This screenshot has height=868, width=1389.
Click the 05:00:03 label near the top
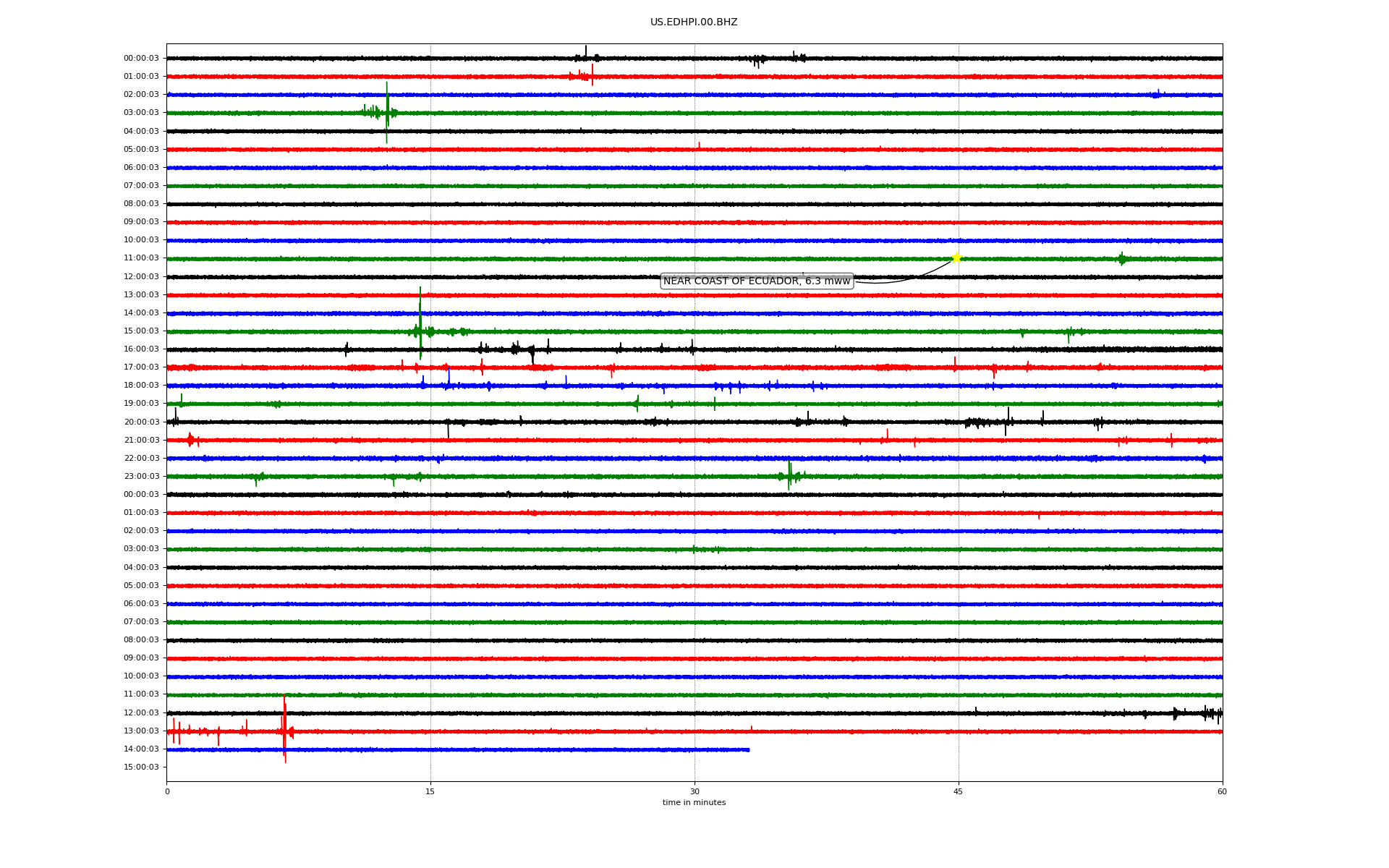click(x=141, y=149)
